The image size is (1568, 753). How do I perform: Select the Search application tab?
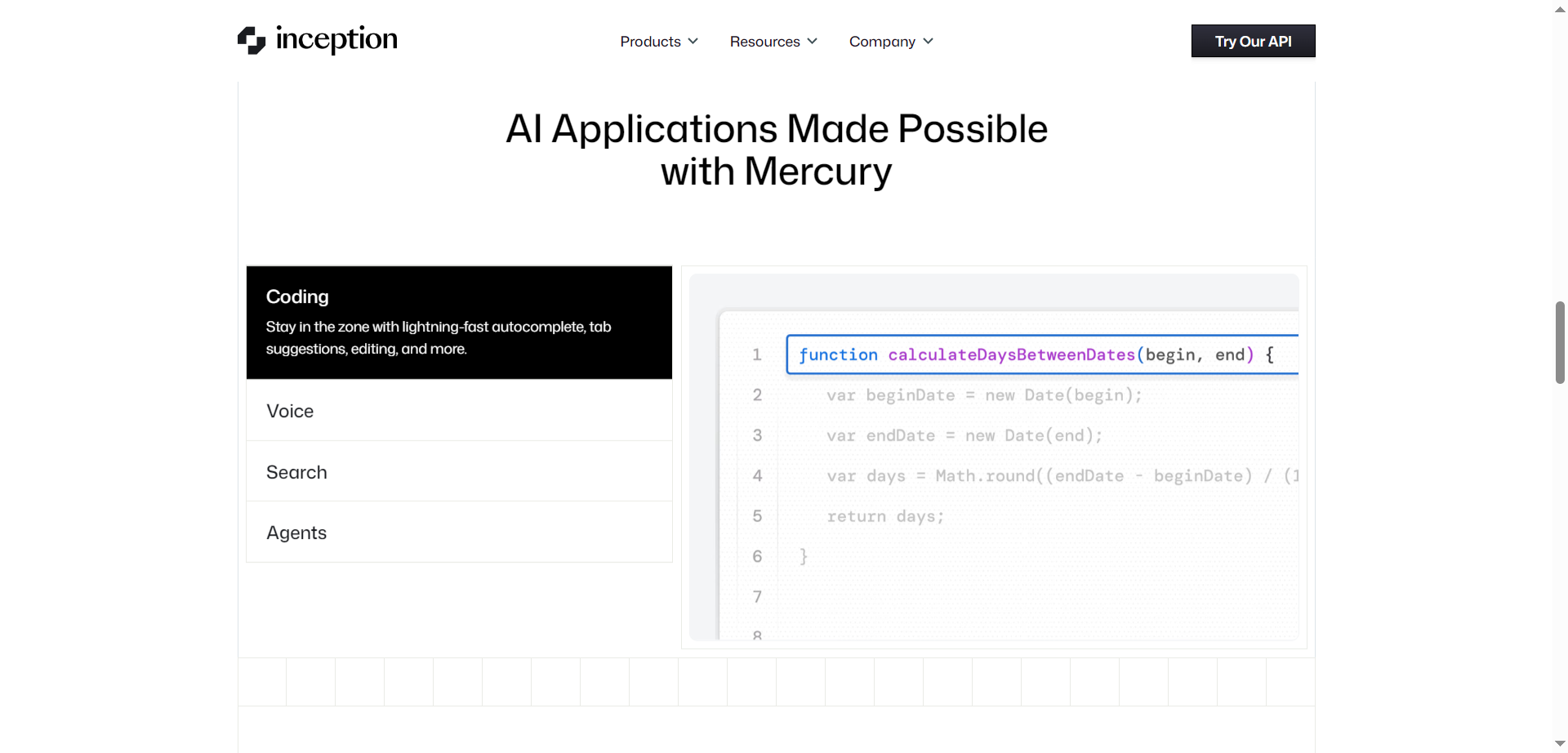pyautogui.click(x=459, y=472)
